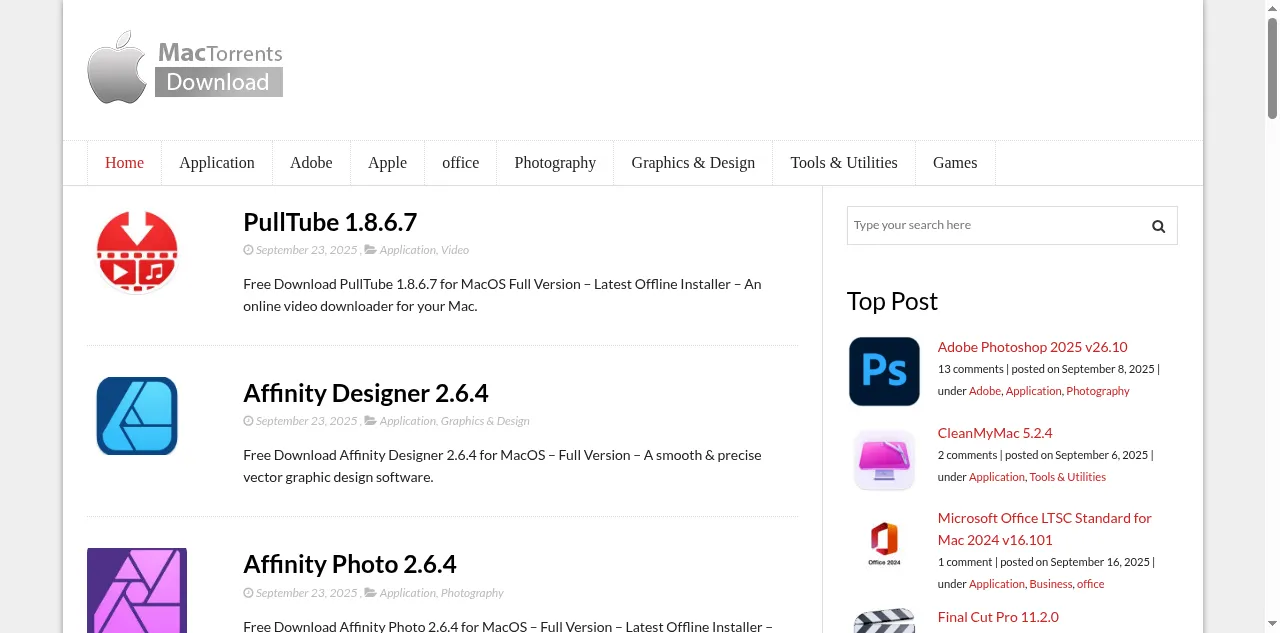Open the Photography menu category
Viewport: 1280px width, 633px height.
pos(555,163)
